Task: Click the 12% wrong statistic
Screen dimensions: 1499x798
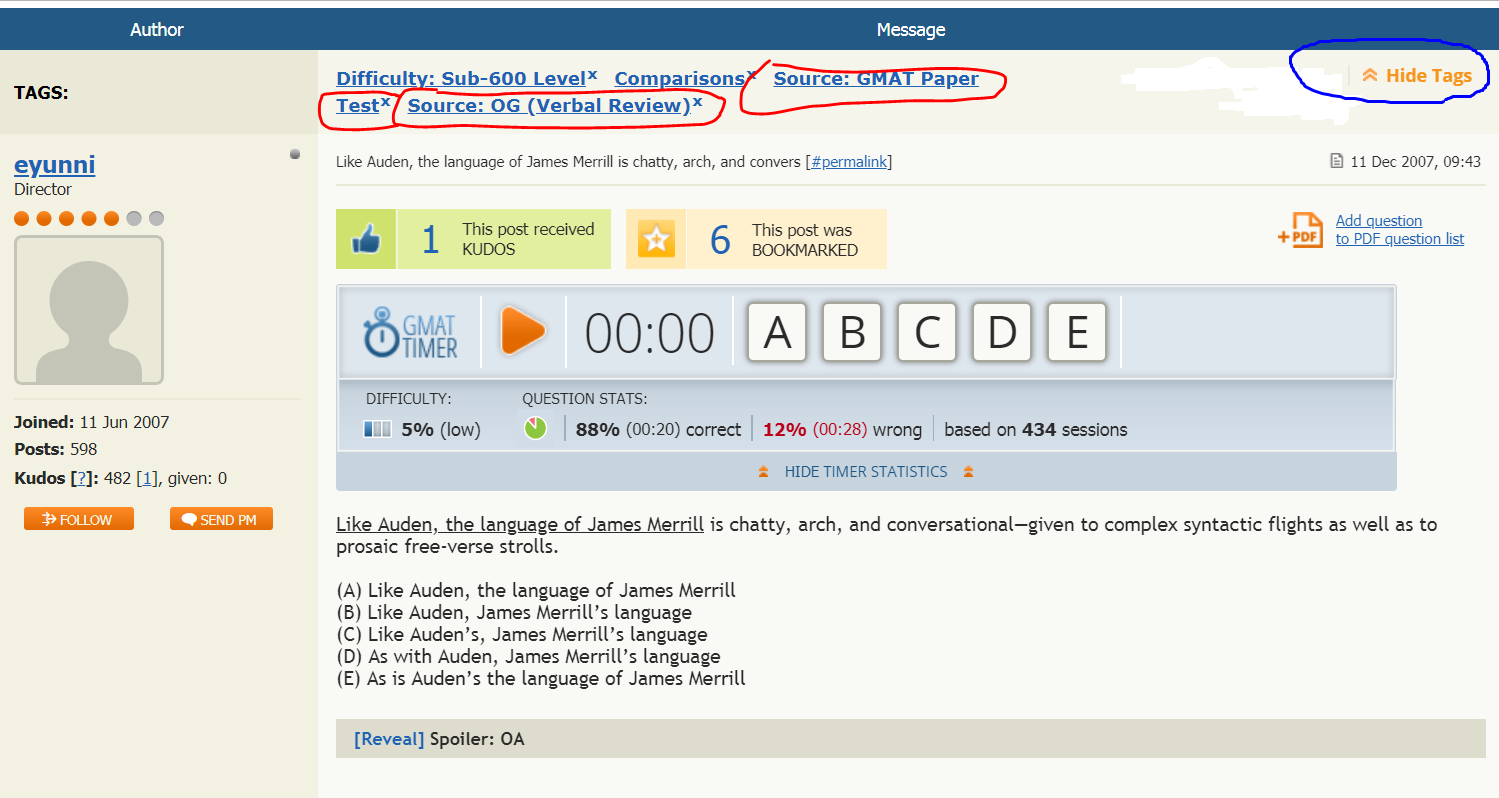Action: click(x=842, y=430)
